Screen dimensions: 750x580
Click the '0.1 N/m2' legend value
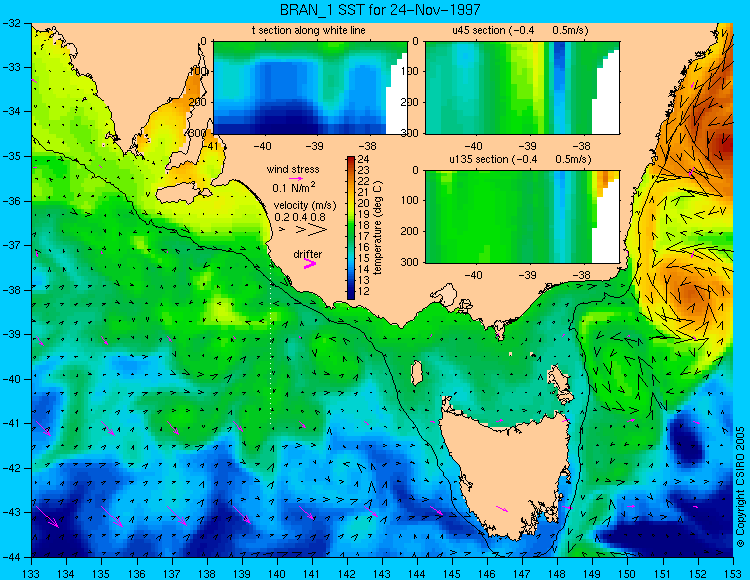pyautogui.click(x=294, y=187)
